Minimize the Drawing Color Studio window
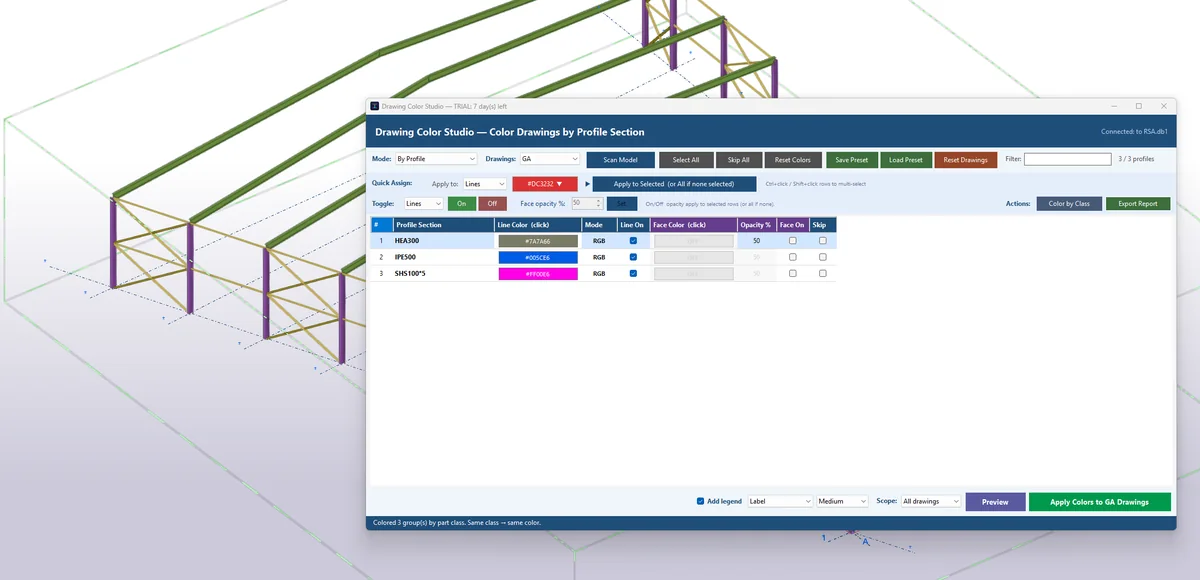 1113,106
